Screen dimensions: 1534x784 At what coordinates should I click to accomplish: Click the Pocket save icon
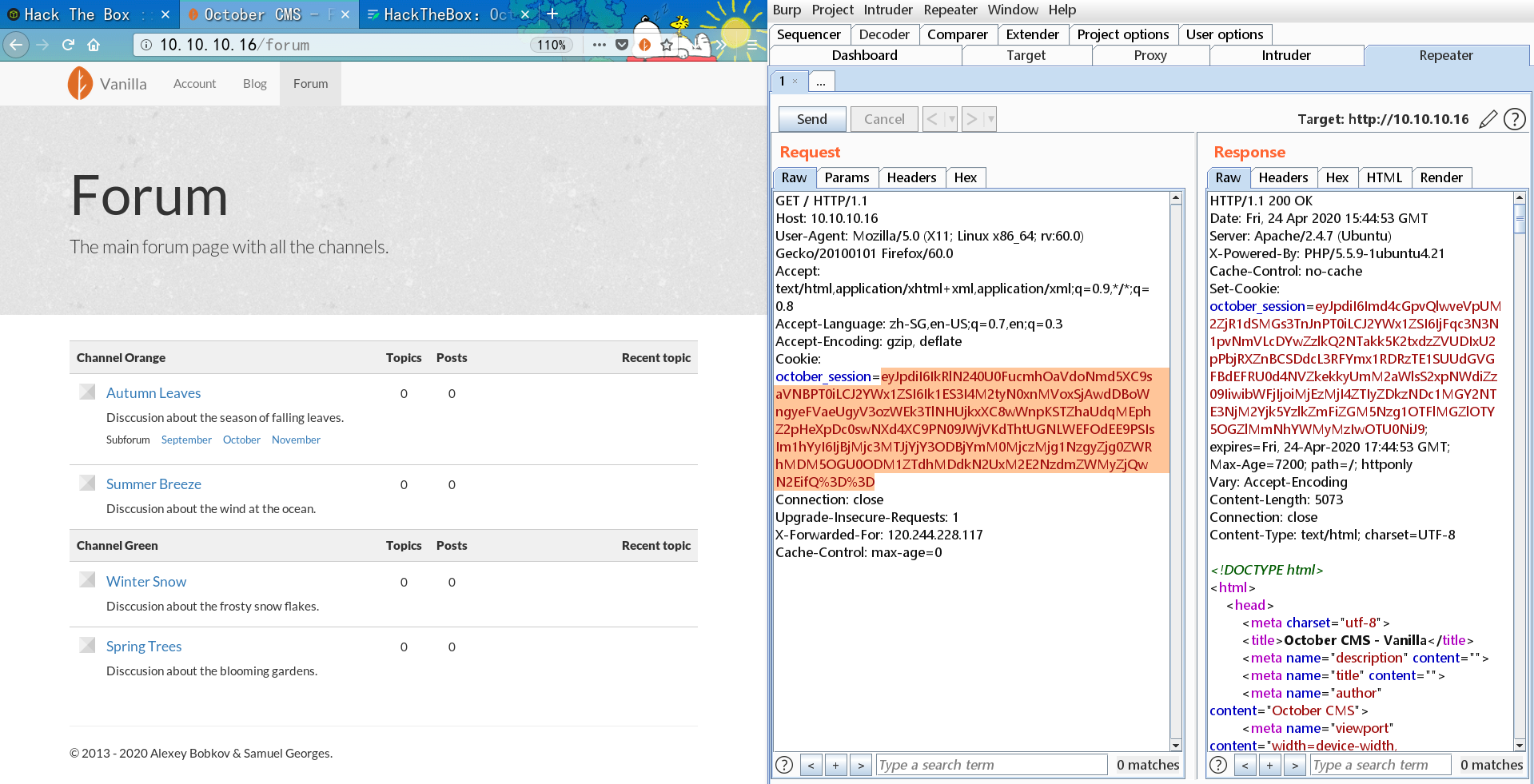pos(622,45)
